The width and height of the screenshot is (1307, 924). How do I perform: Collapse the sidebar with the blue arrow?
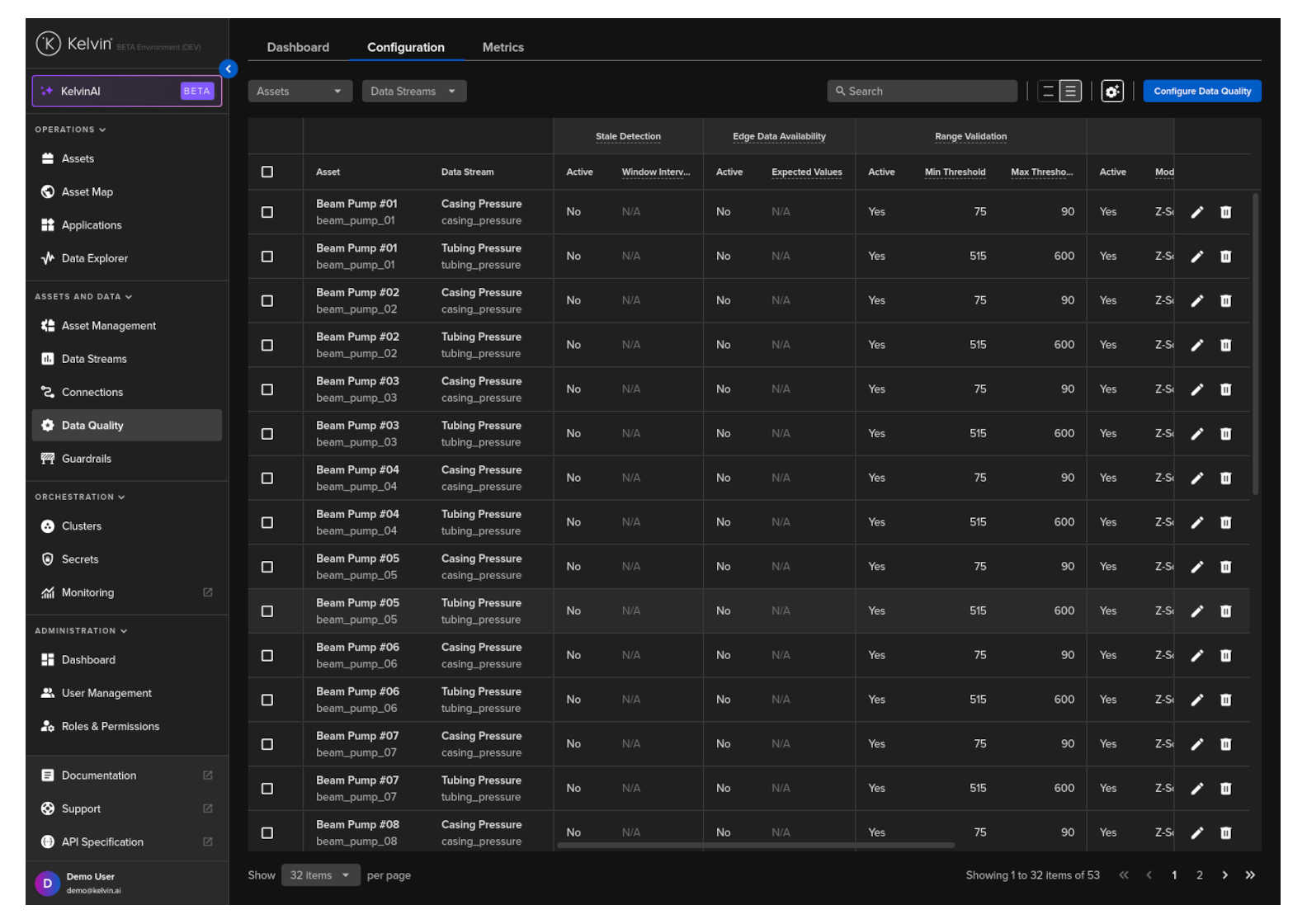coord(229,69)
